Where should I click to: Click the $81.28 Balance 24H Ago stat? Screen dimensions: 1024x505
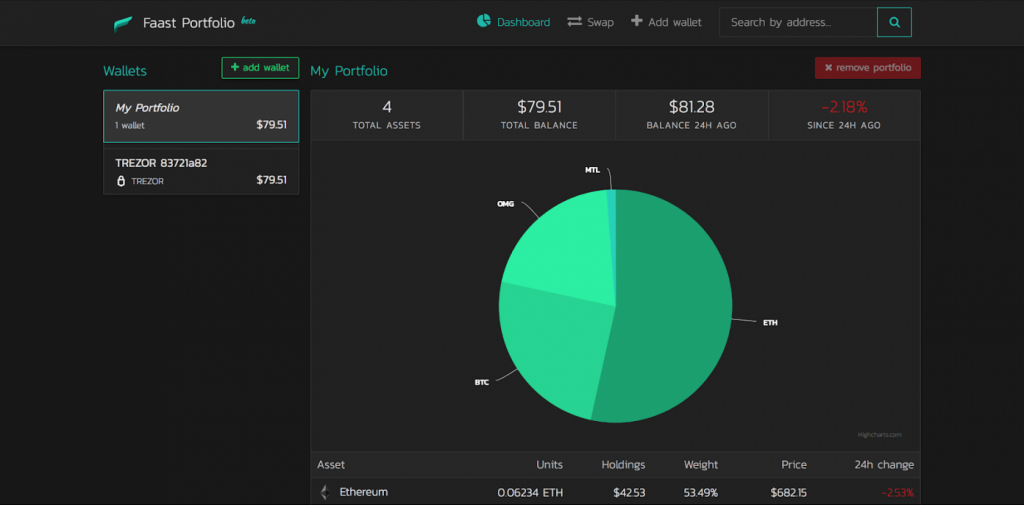click(692, 115)
